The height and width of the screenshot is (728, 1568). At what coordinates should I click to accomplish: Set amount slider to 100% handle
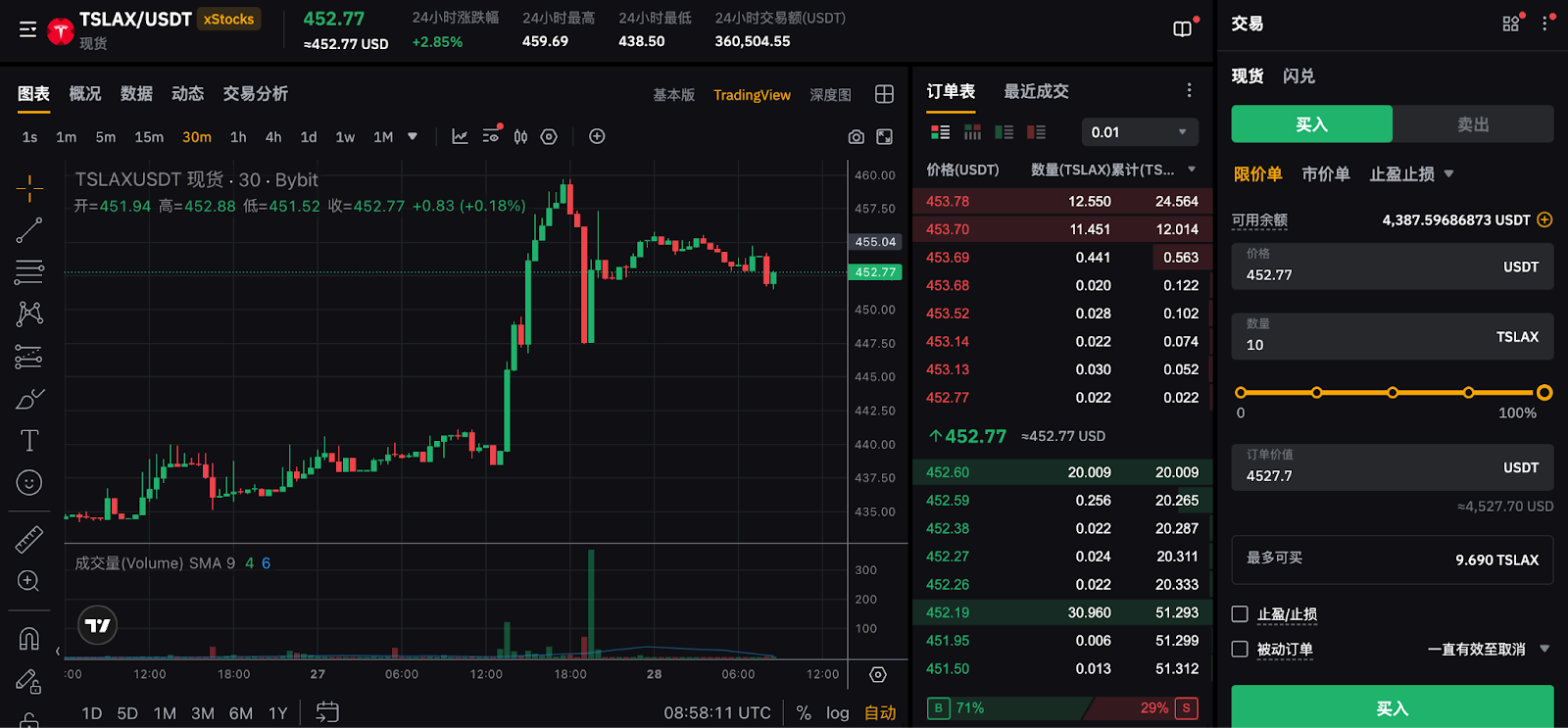1544,393
